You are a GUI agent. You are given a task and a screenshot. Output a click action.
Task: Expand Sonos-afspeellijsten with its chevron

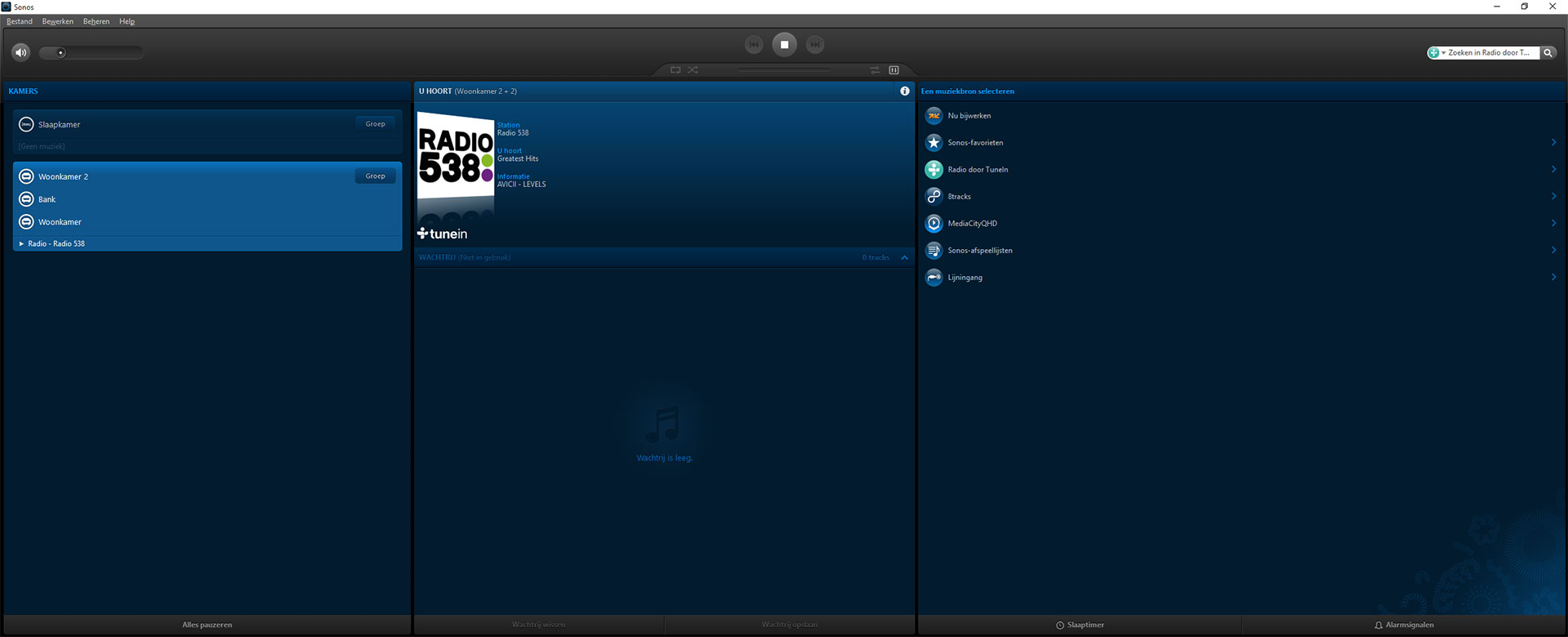pyautogui.click(x=1553, y=250)
